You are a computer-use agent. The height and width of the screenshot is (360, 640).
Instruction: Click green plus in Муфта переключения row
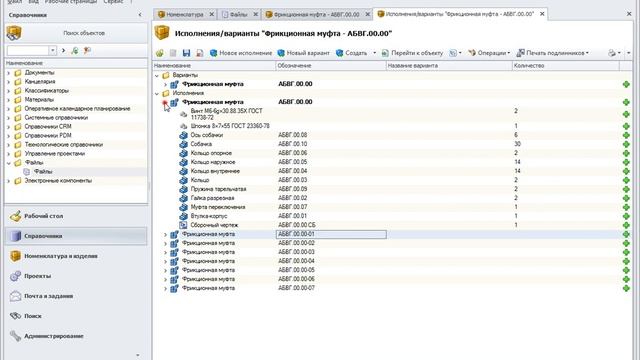[626, 207]
